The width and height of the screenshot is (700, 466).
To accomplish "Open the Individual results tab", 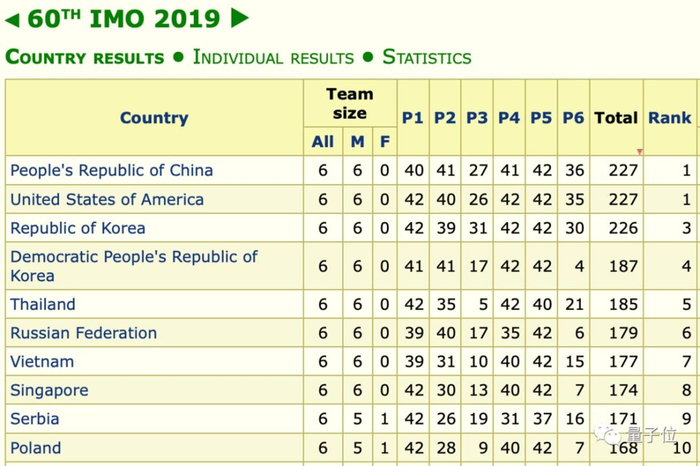I will 273,57.
